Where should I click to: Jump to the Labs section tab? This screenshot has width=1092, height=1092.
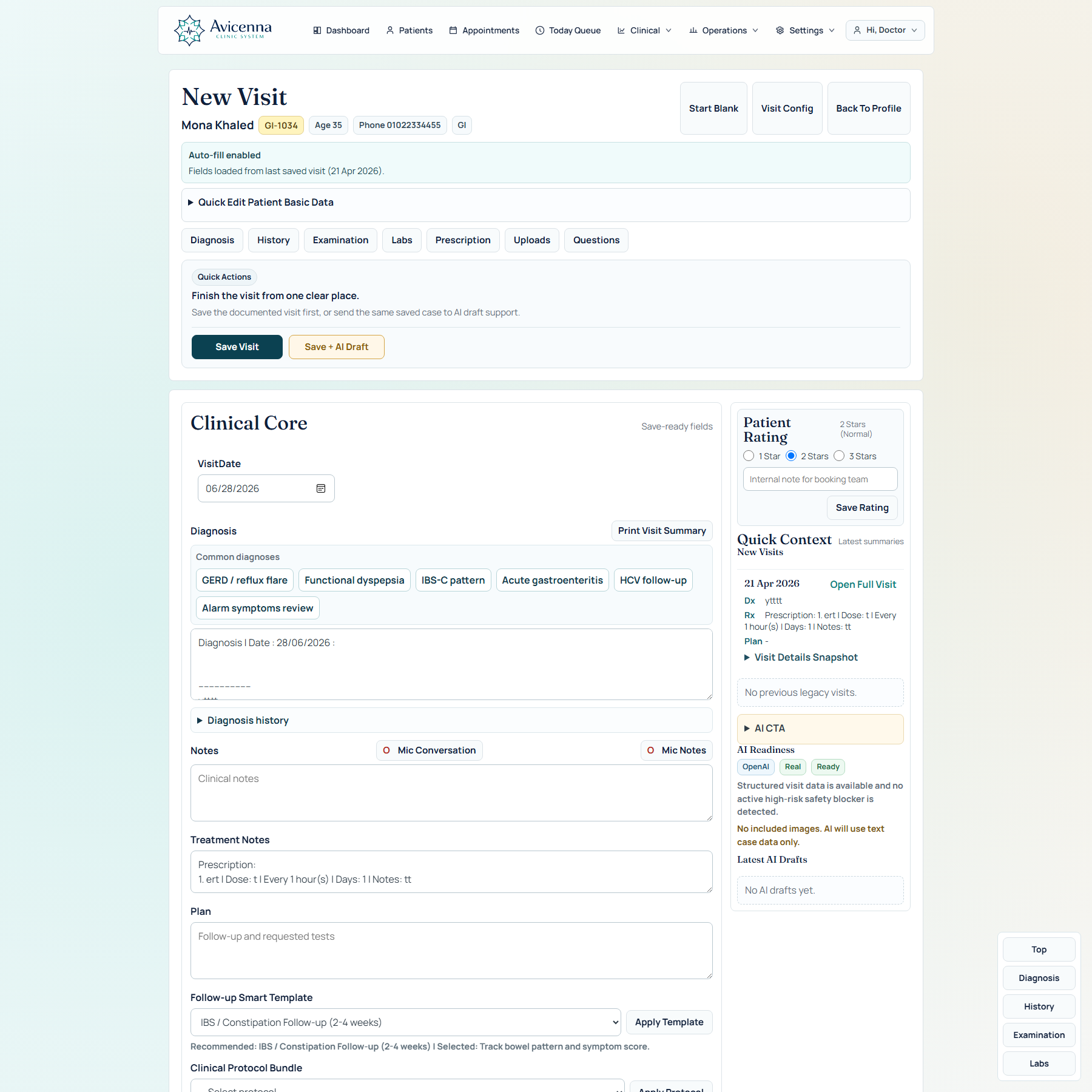coord(402,240)
